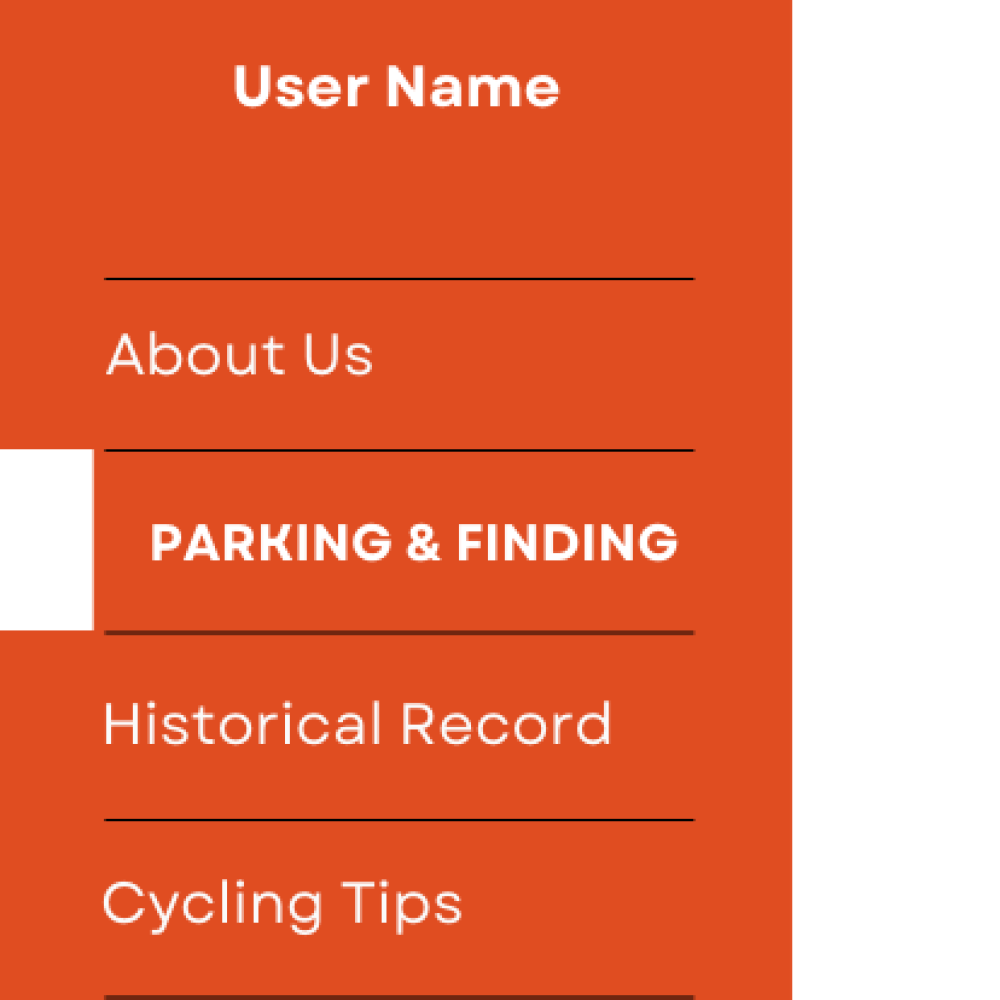Click the word "Us" in About Us
This screenshot has width=1000, height=1000.
pyautogui.click(x=338, y=355)
